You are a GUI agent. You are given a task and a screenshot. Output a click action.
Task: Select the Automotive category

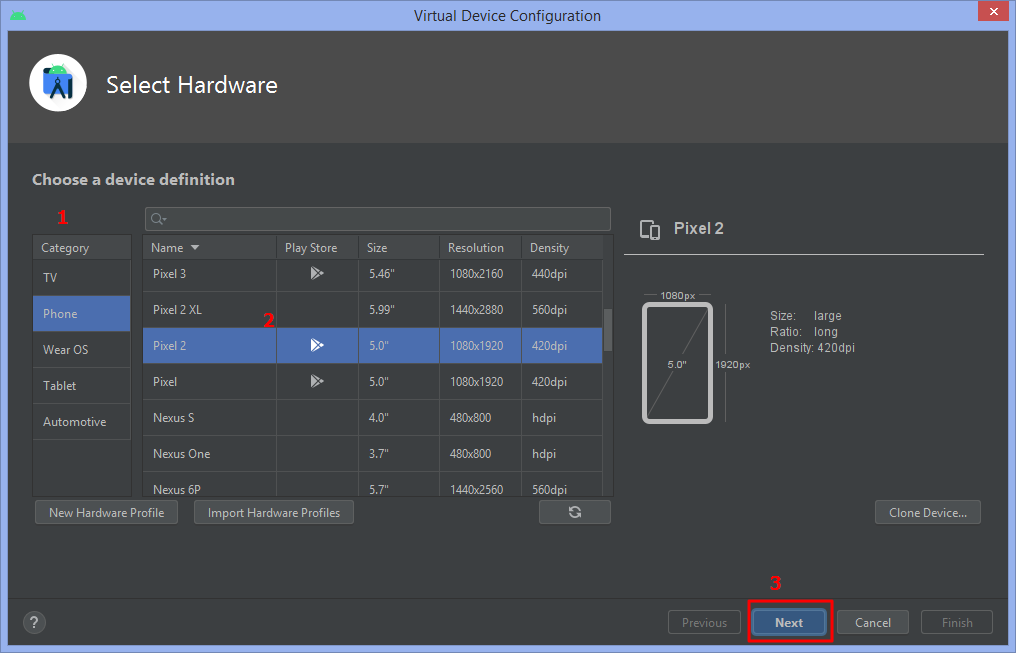click(x=82, y=422)
